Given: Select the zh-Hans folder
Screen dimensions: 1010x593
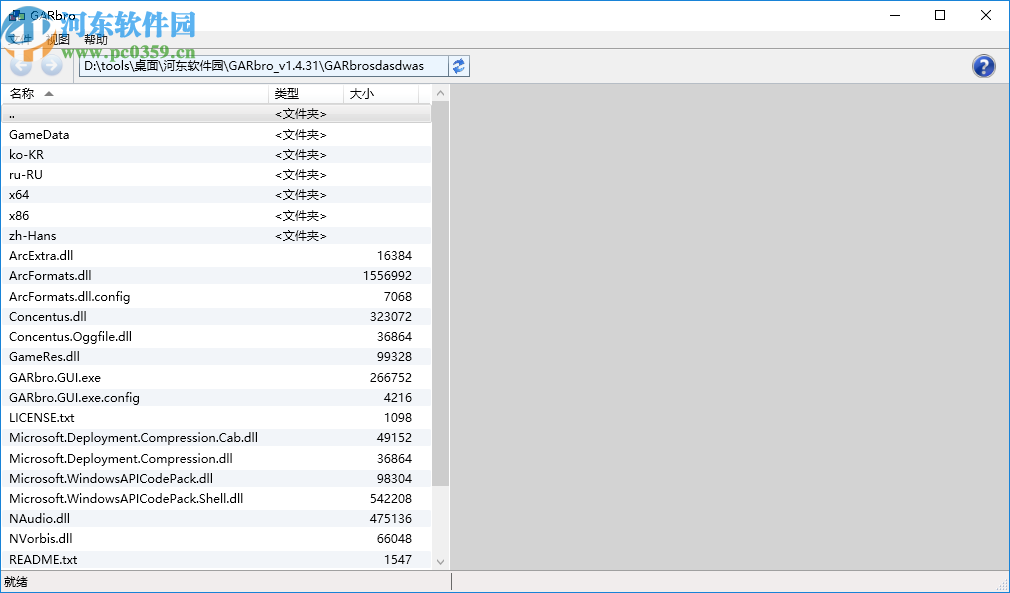Looking at the screenshot, I should click(216, 236).
